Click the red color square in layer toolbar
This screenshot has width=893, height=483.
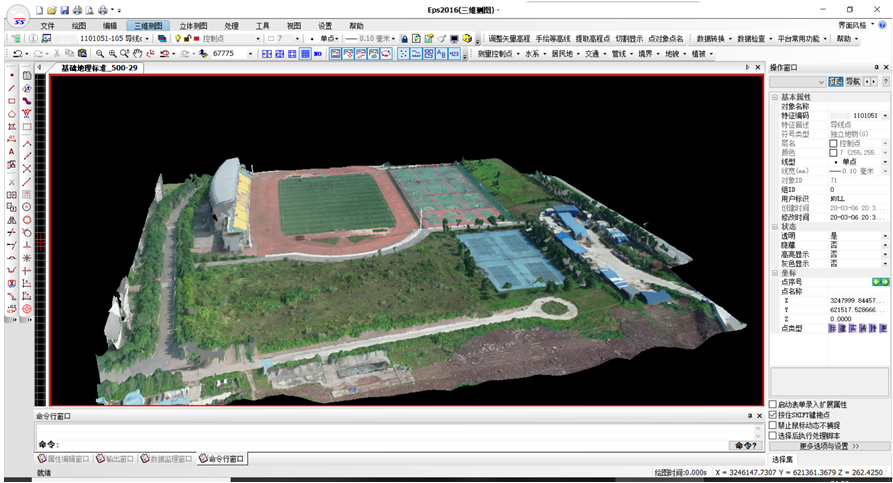click(196, 39)
